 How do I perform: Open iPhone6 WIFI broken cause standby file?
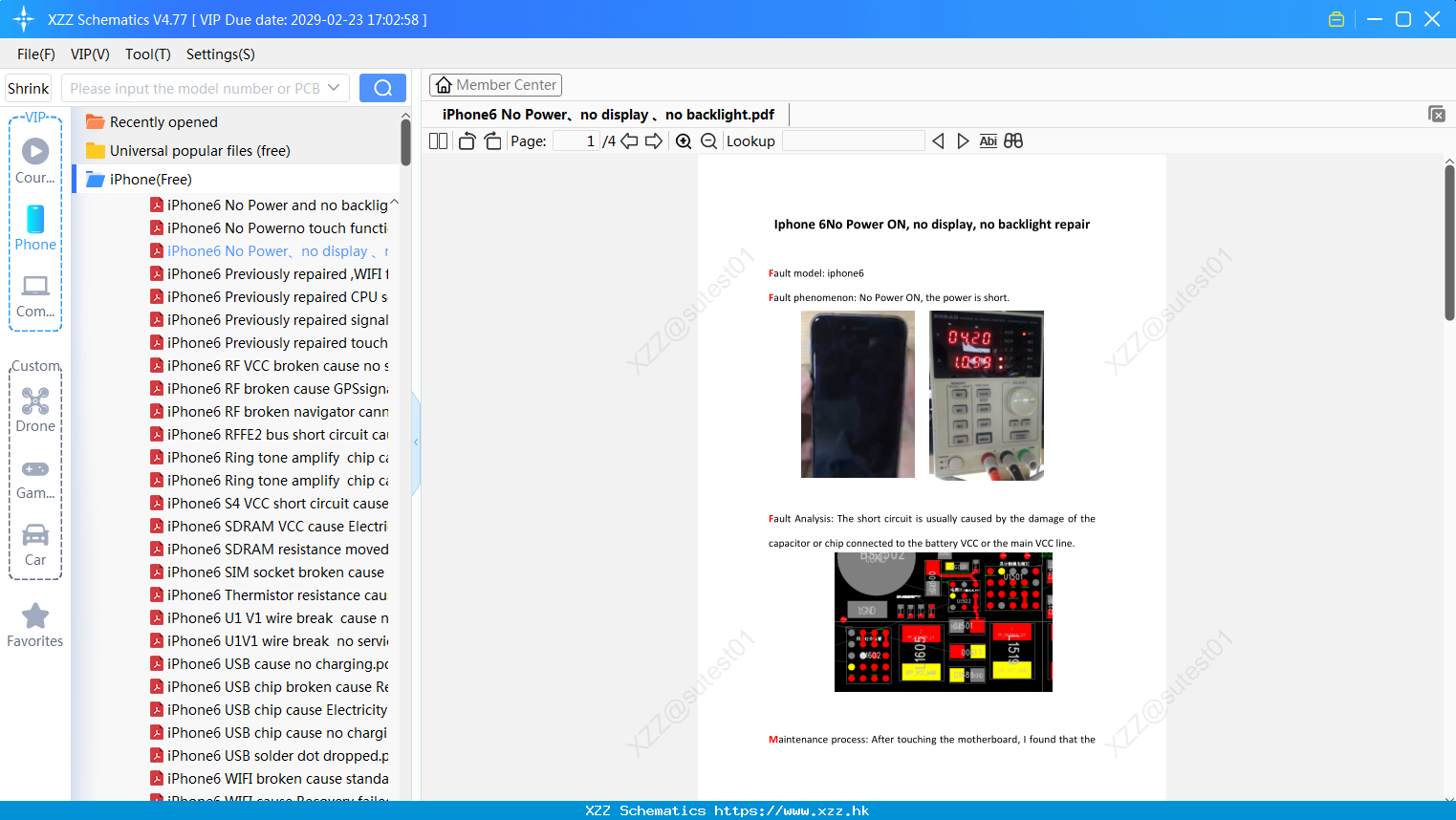(x=269, y=779)
